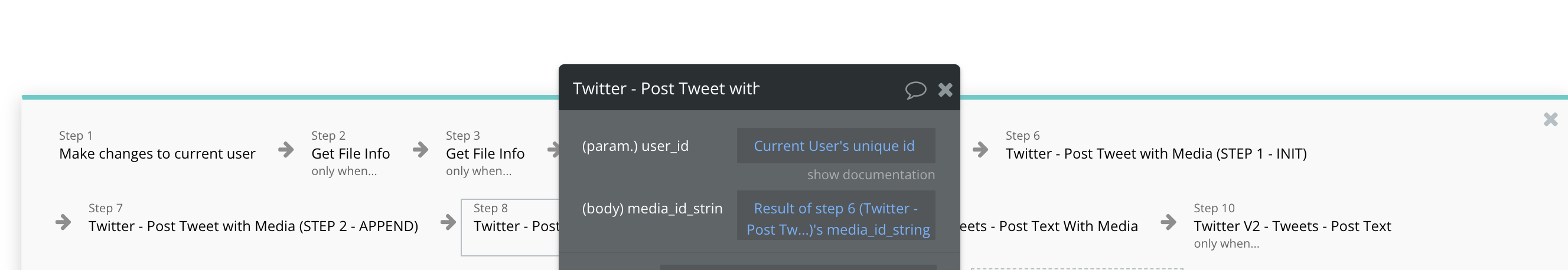The width and height of the screenshot is (1568, 270).
Task: Close the Twitter Post Tweet popup
Action: [945, 90]
